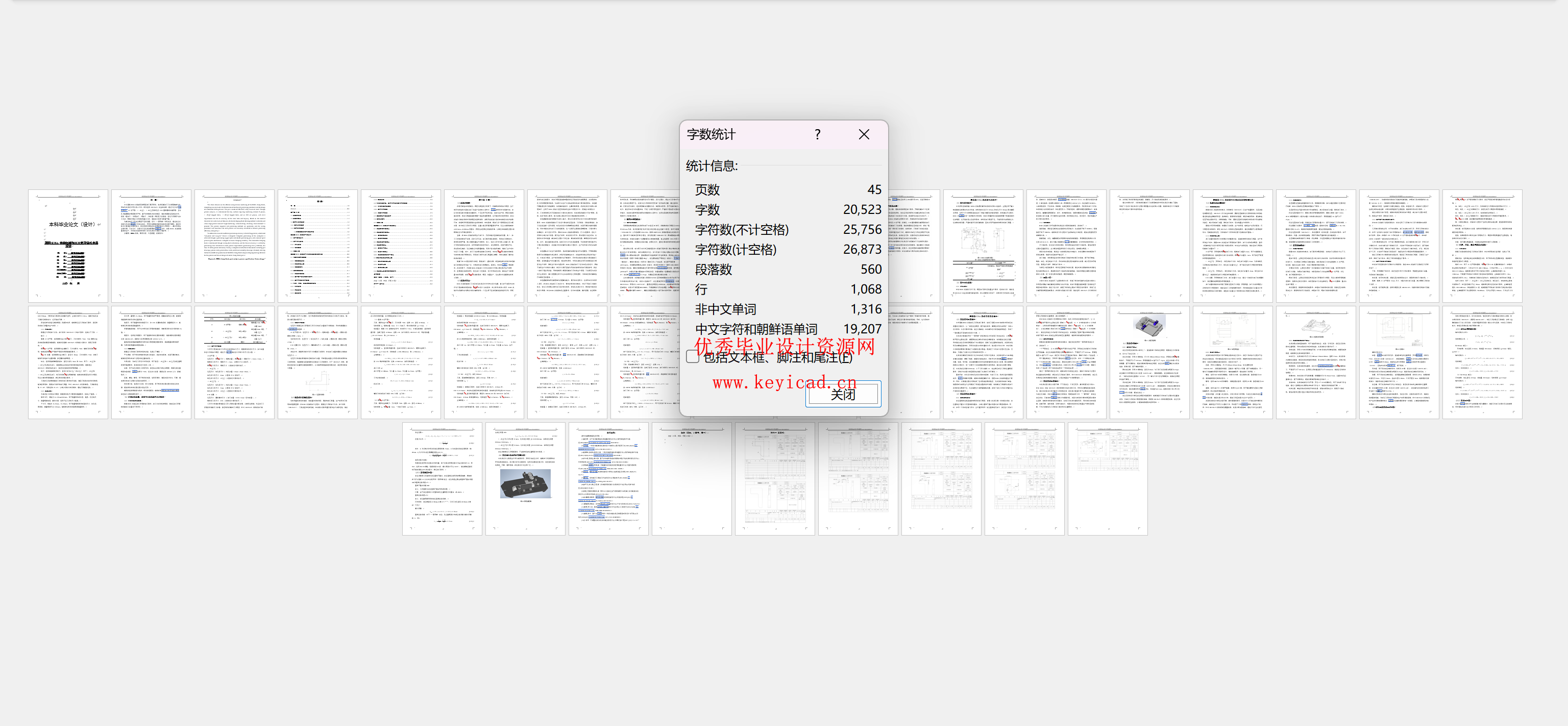
Task: Open the last page thumbnail in third row
Action: 1108,479
